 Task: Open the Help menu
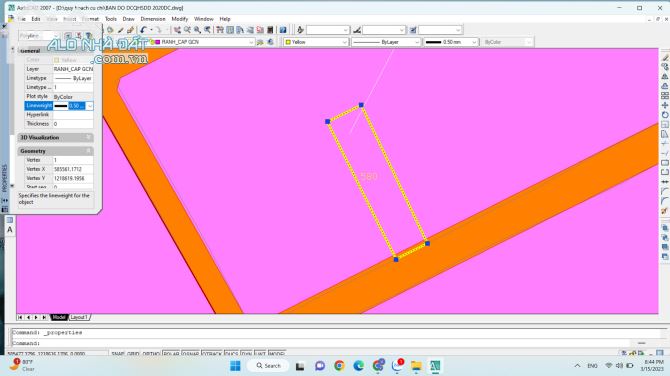point(225,19)
